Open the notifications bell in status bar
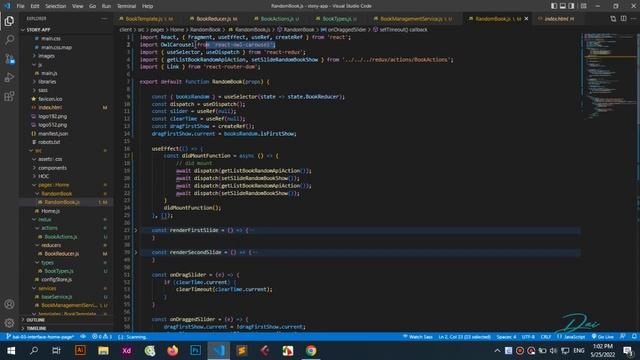 [634, 337]
